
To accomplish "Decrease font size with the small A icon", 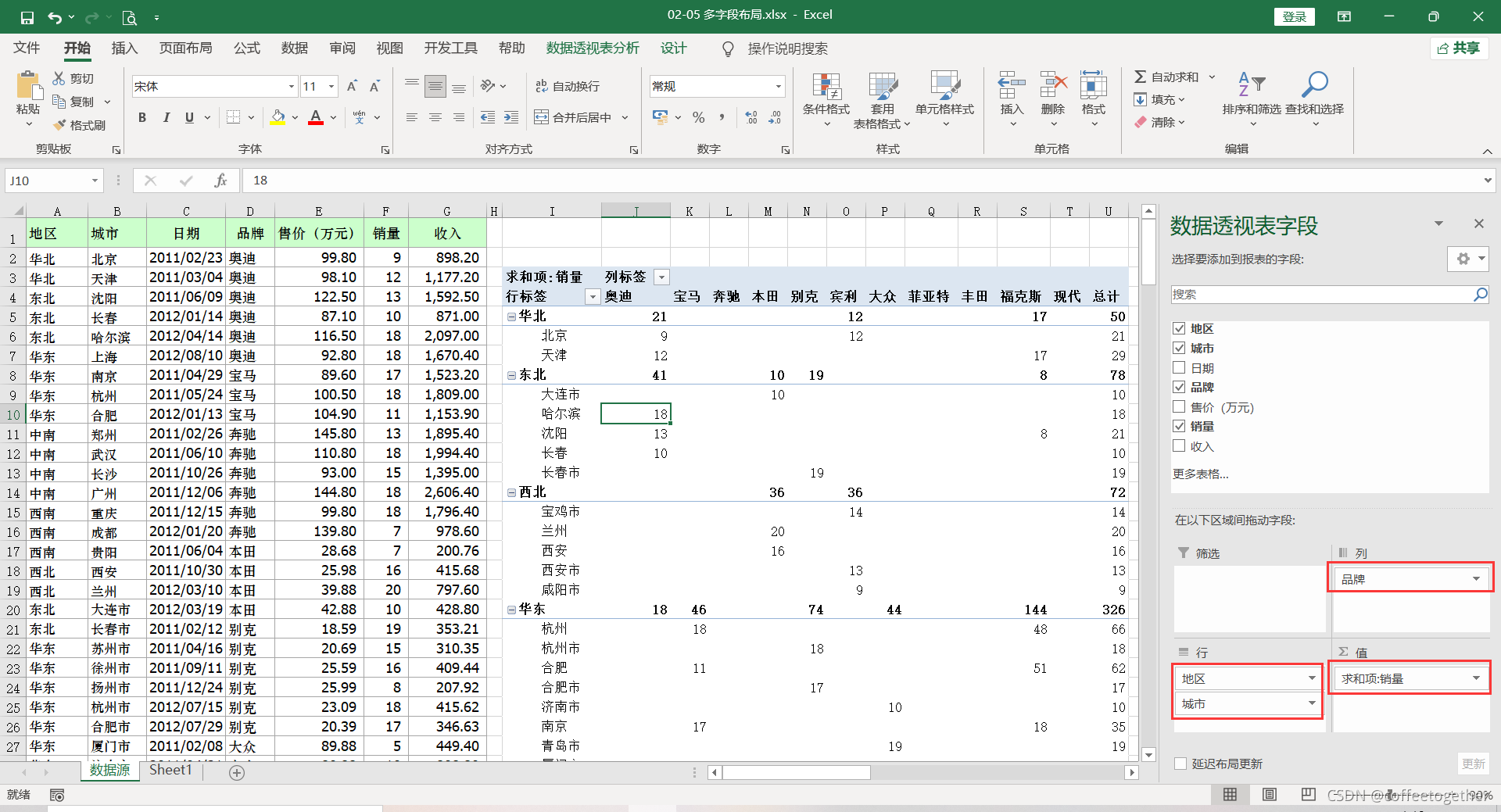I will pos(374,86).
